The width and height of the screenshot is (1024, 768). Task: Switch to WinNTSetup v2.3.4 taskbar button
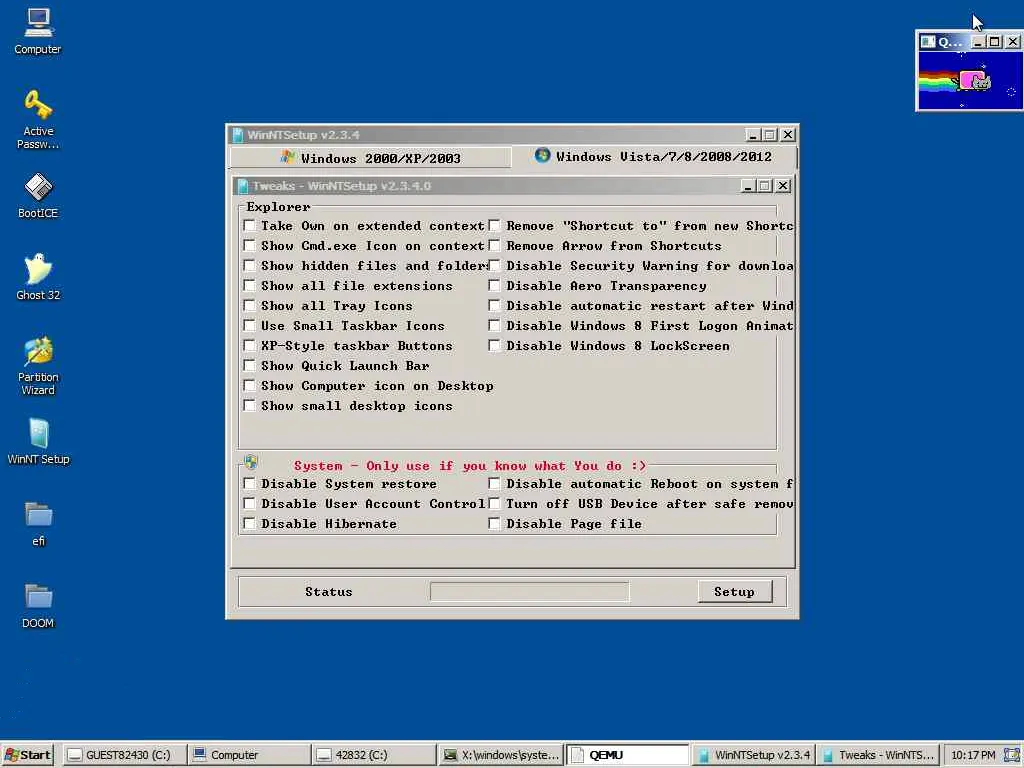click(753, 755)
